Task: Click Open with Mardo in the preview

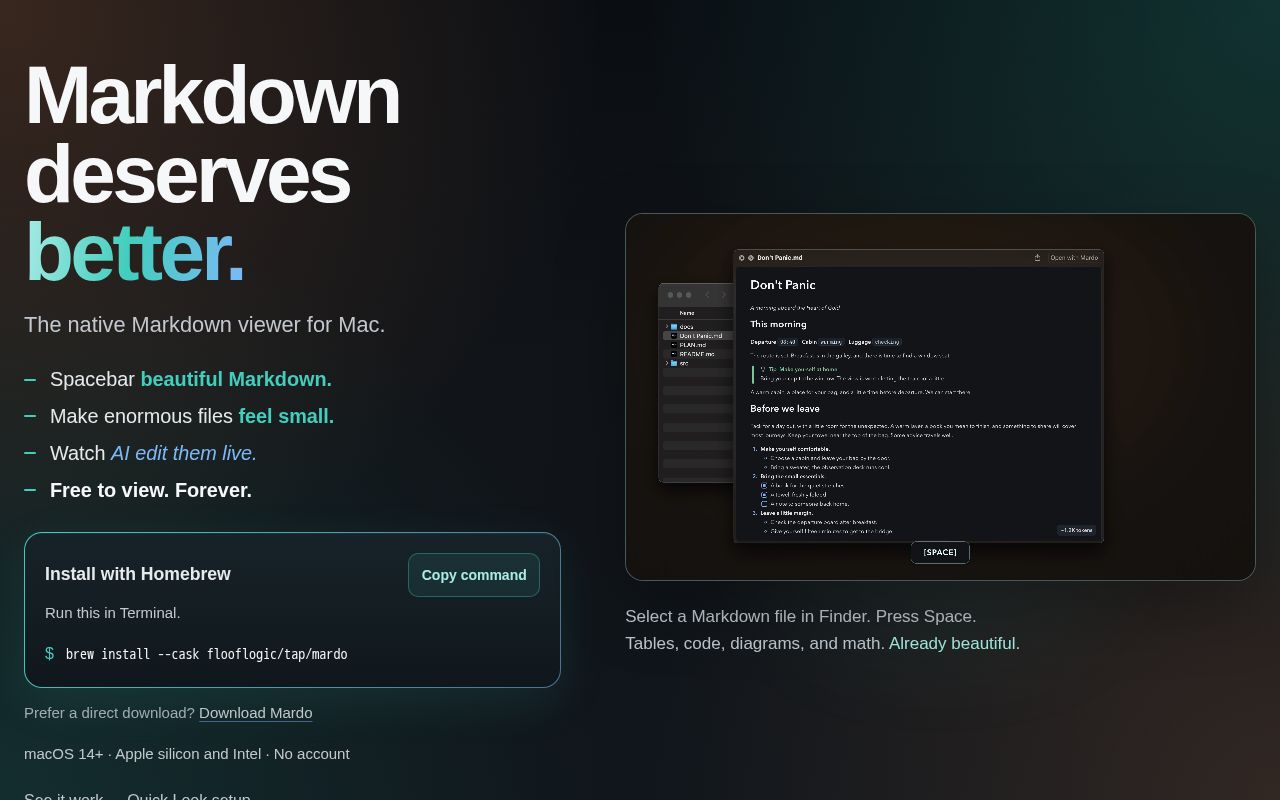Action: point(1074,258)
